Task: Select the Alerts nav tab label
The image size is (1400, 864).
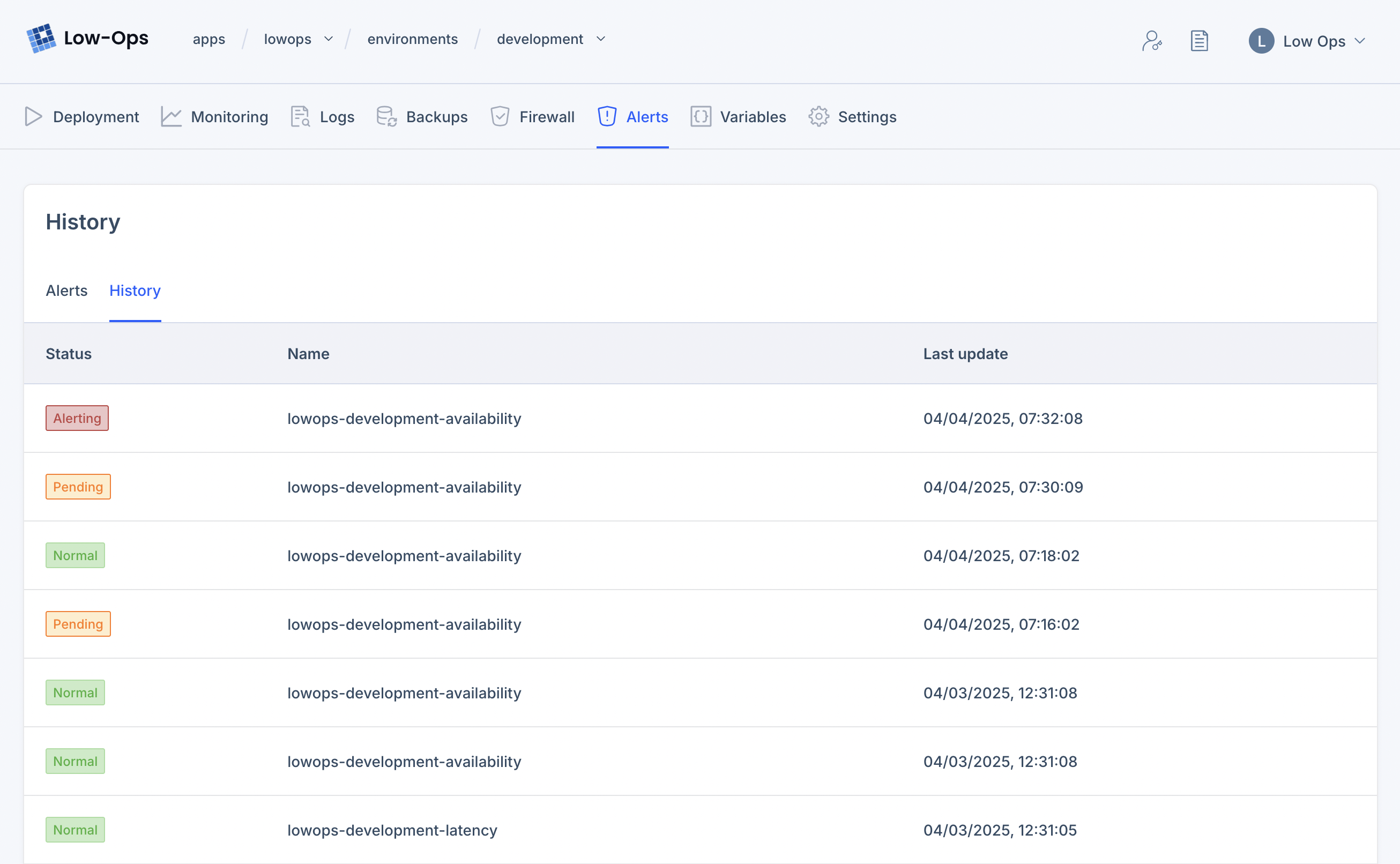Action: pyautogui.click(x=647, y=116)
